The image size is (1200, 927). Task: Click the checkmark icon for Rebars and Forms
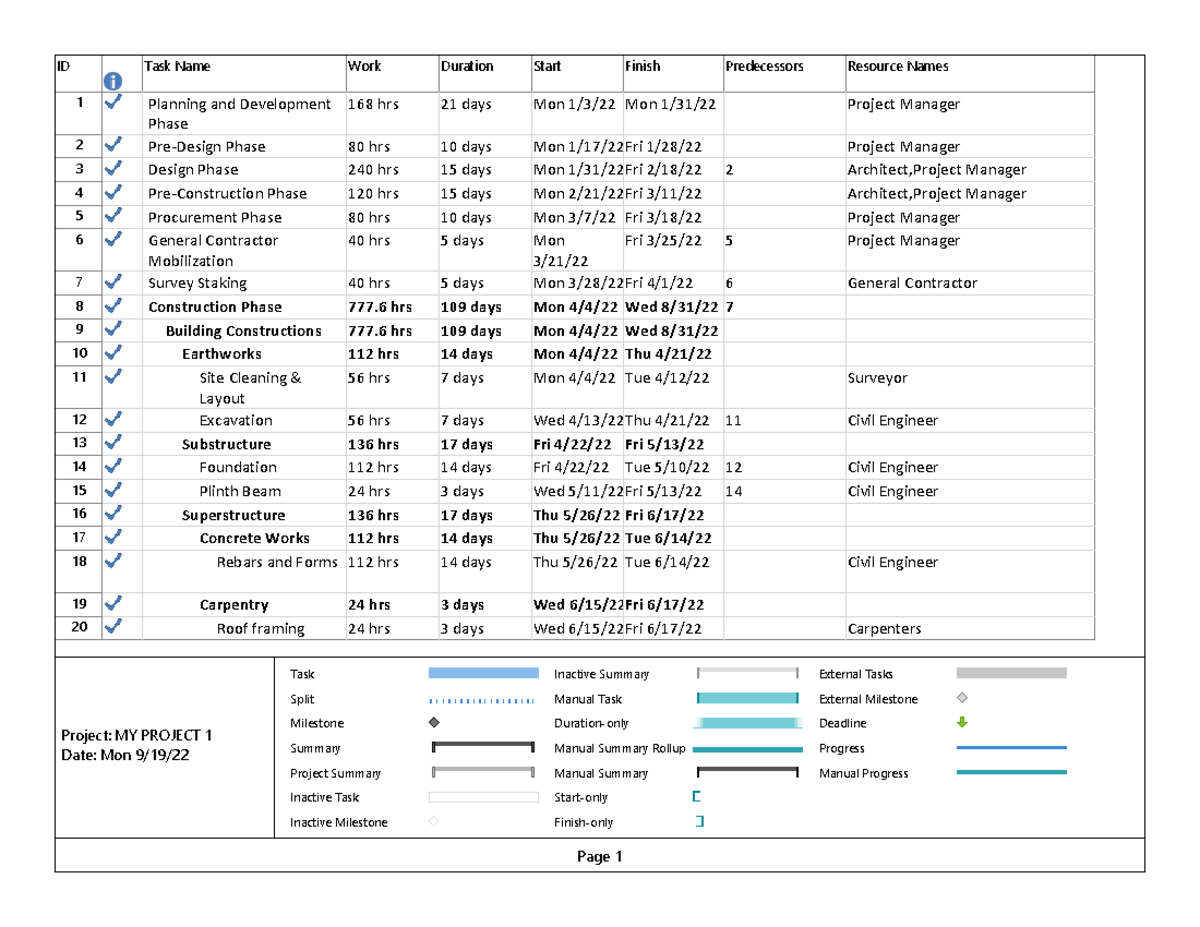click(x=113, y=561)
